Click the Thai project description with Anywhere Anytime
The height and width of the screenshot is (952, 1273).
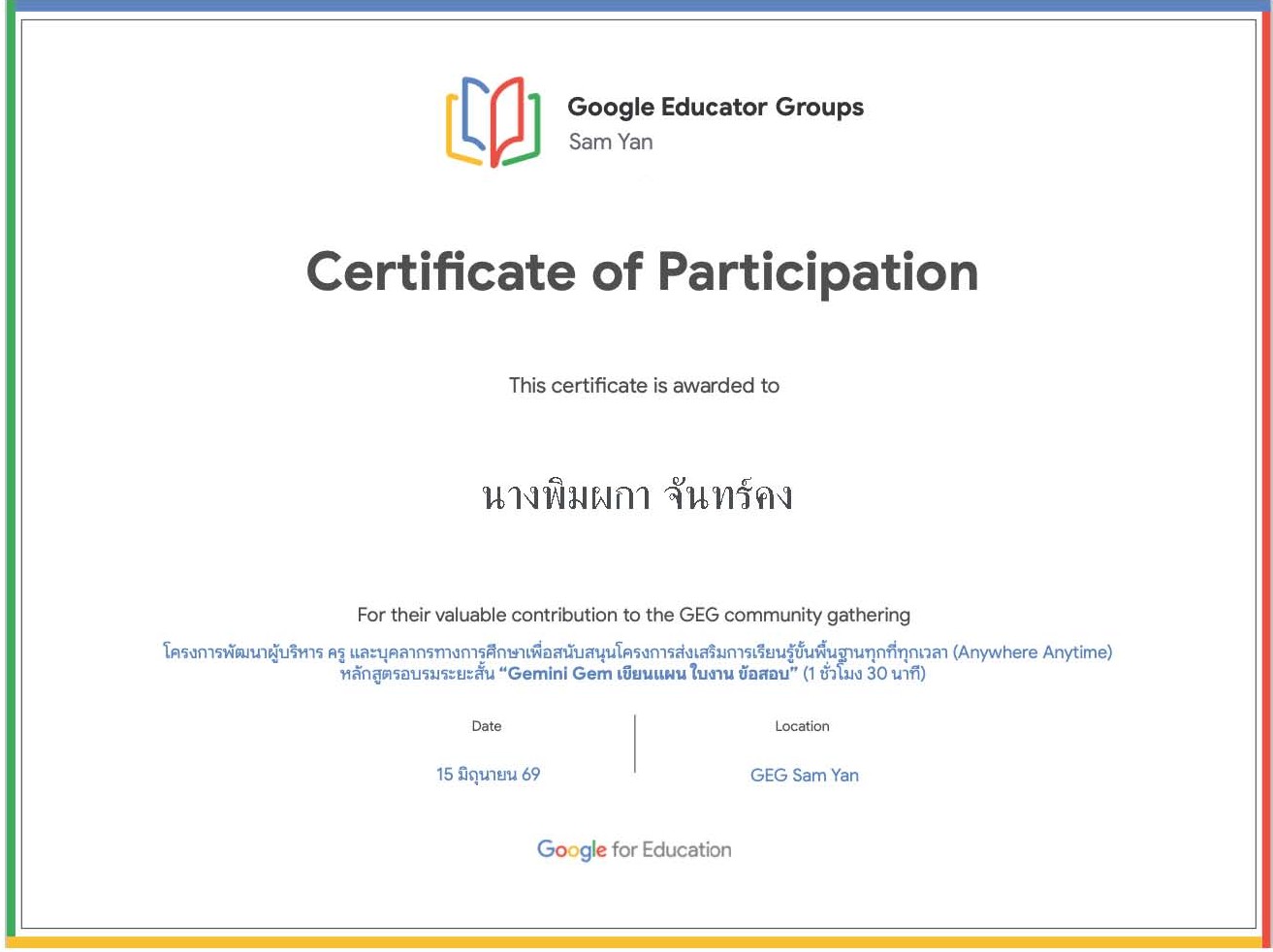point(637,652)
